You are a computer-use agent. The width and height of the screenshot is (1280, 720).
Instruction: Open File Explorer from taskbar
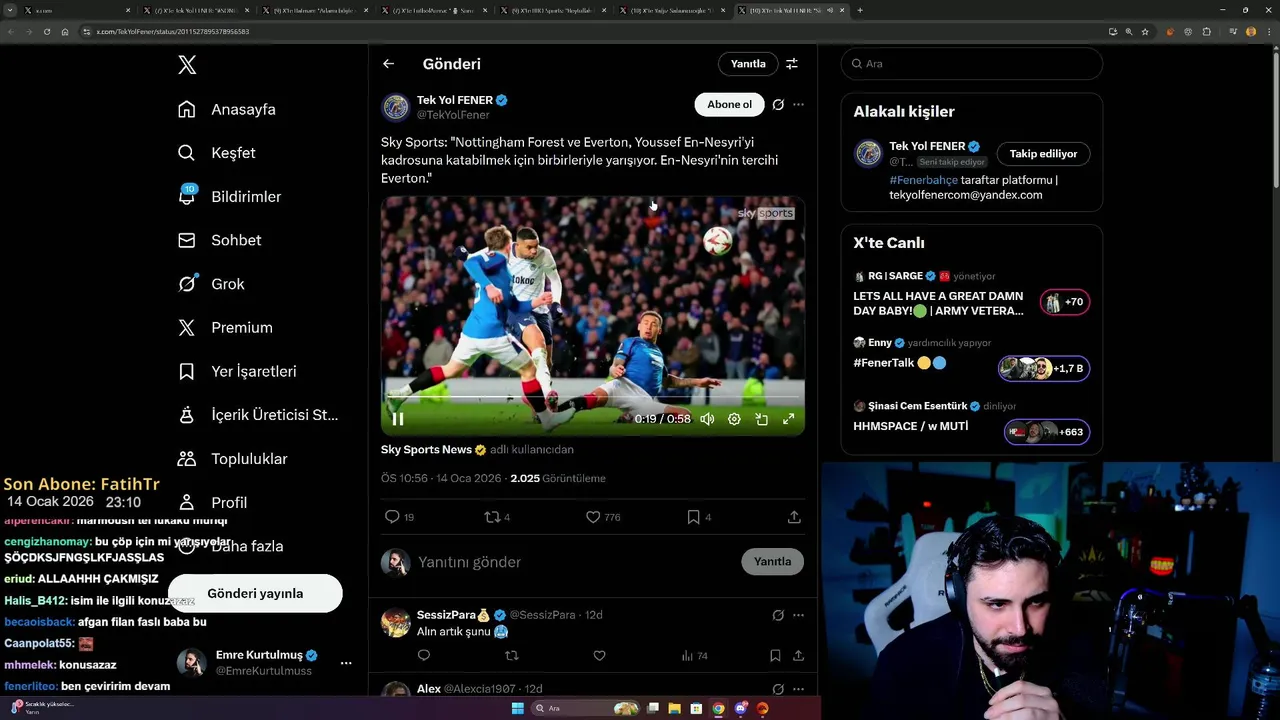(674, 709)
